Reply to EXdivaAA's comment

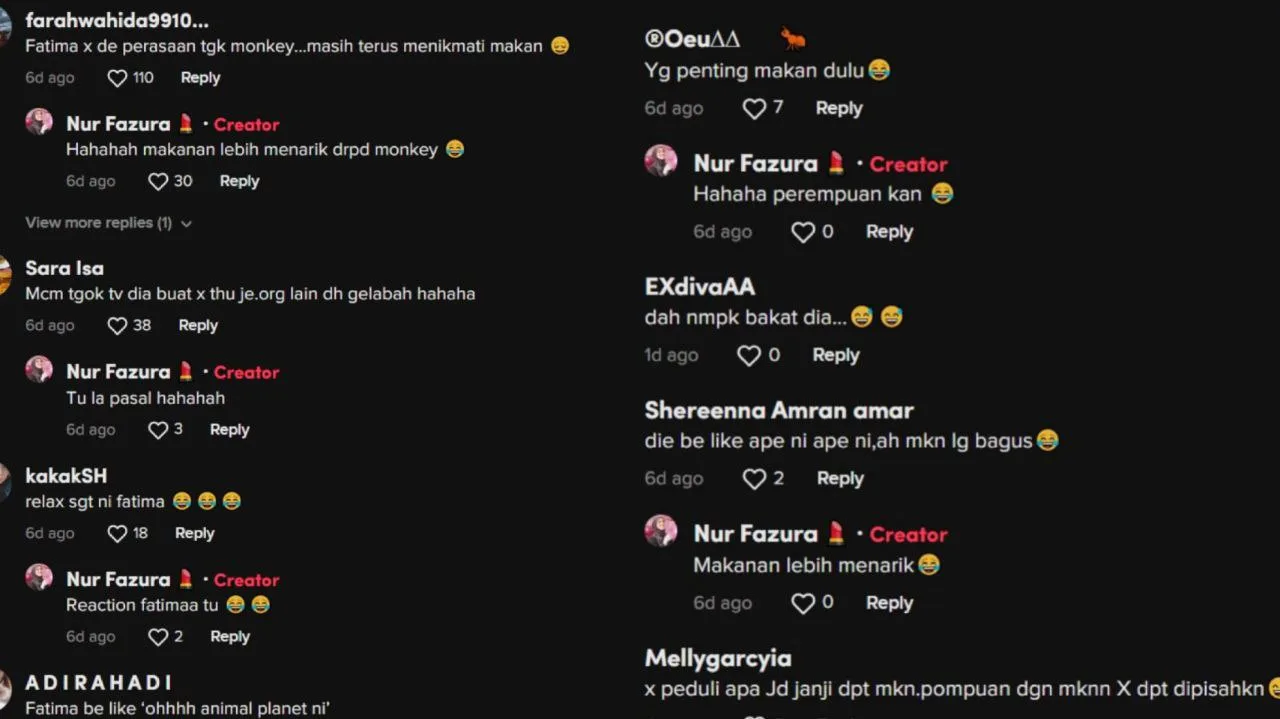836,356
